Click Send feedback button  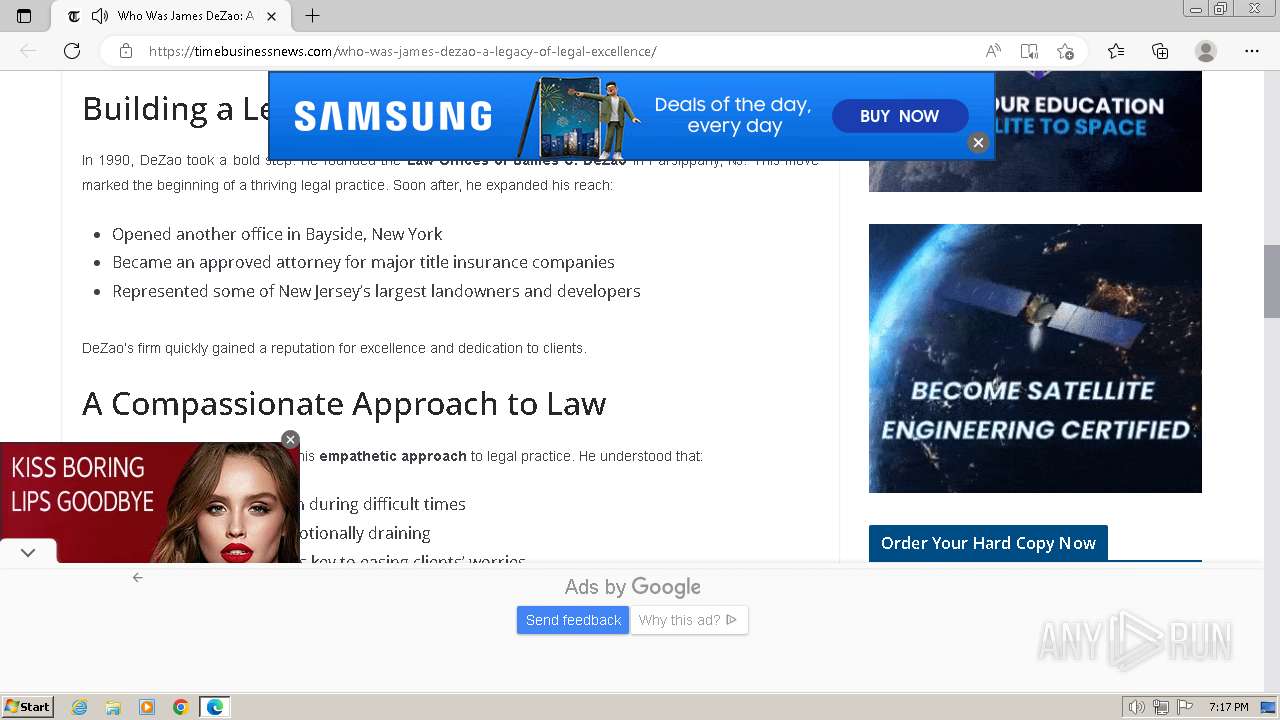[x=573, y=620]
